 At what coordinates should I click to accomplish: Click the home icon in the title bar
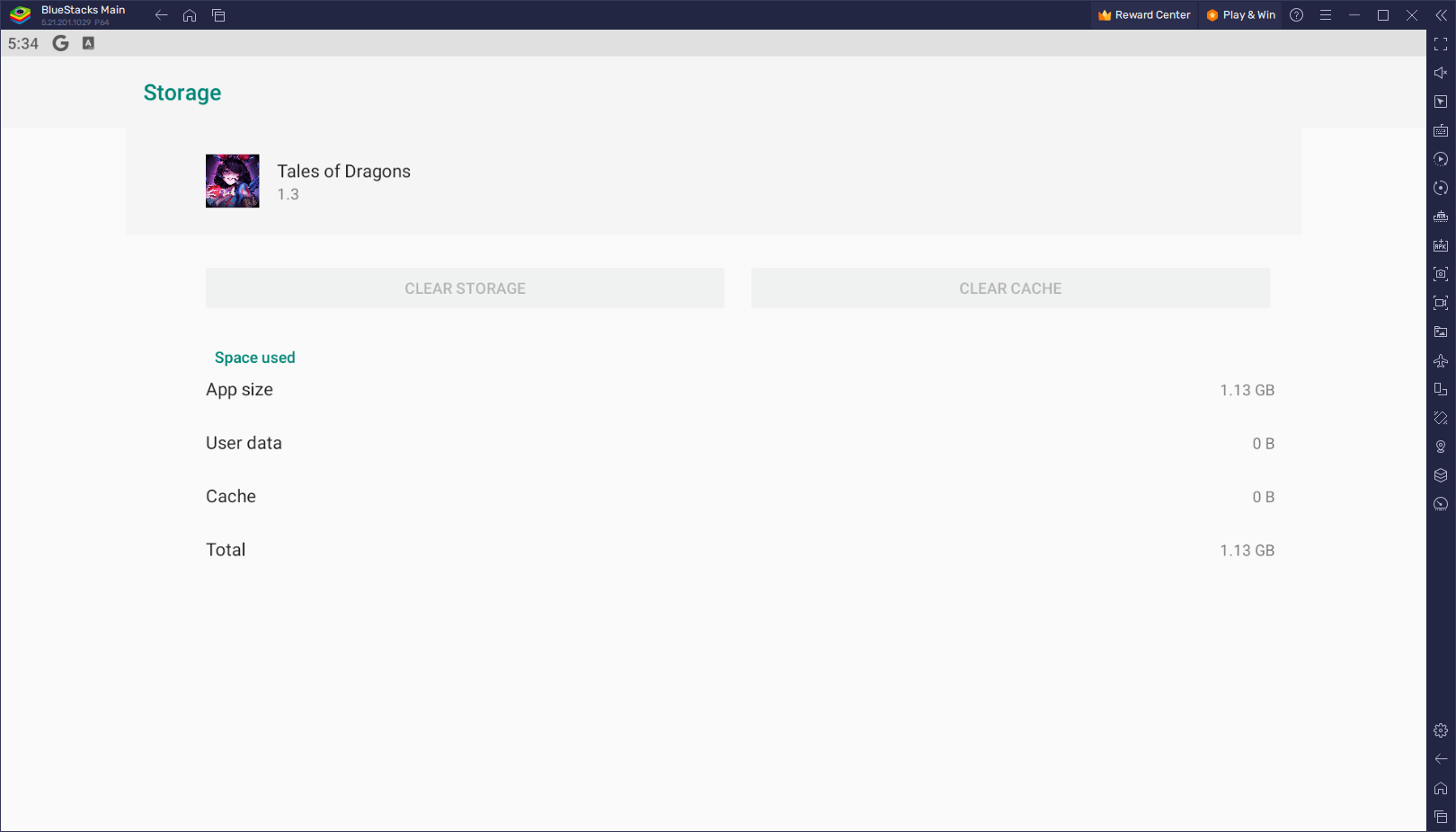[x=190, y=15]
